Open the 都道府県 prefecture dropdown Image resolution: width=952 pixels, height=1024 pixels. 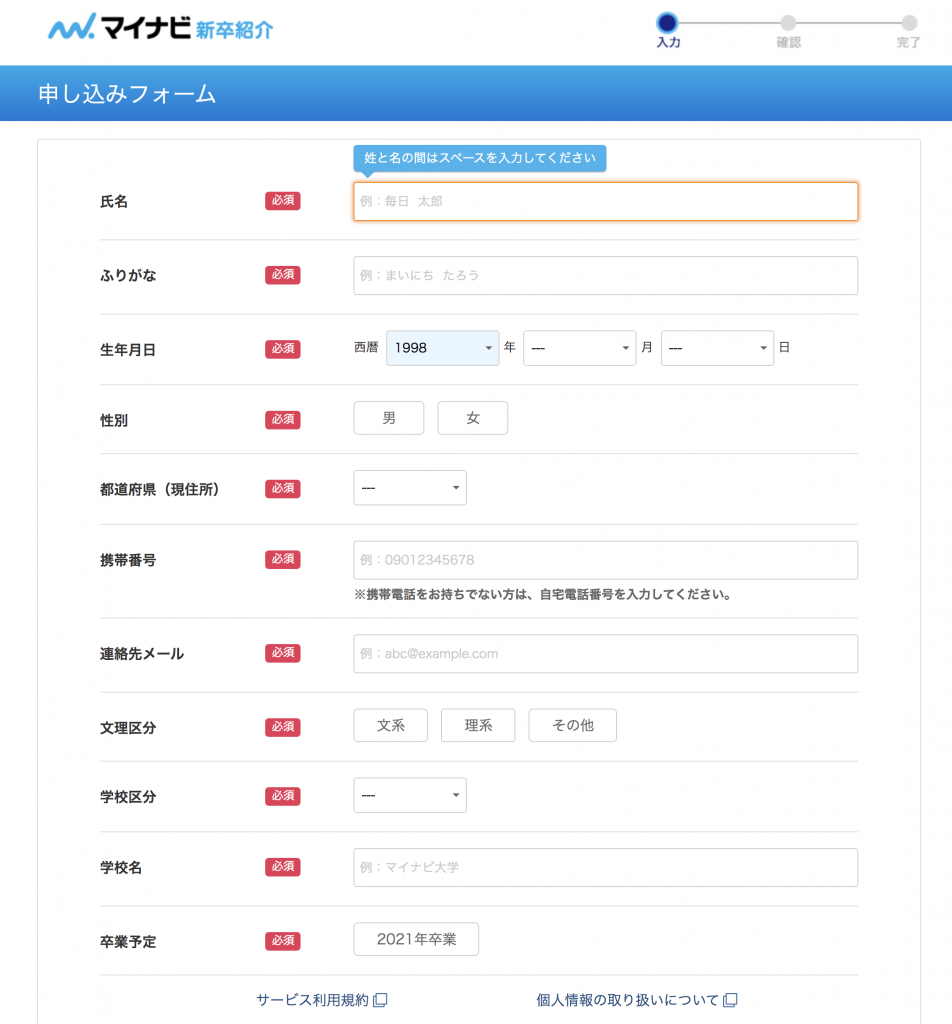click(x=410, y=488)
